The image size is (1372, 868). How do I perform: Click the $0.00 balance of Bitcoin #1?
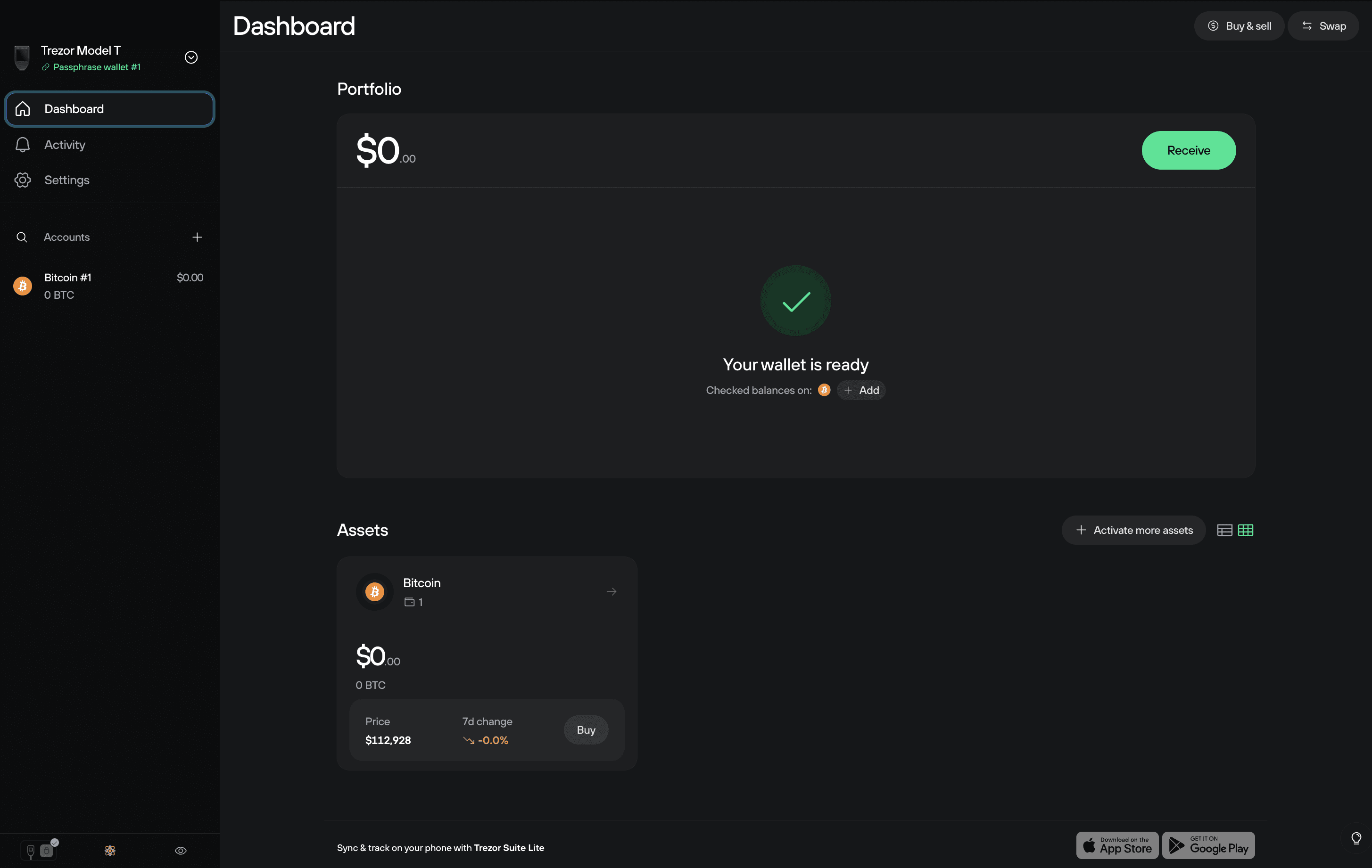tap(190, 278)
